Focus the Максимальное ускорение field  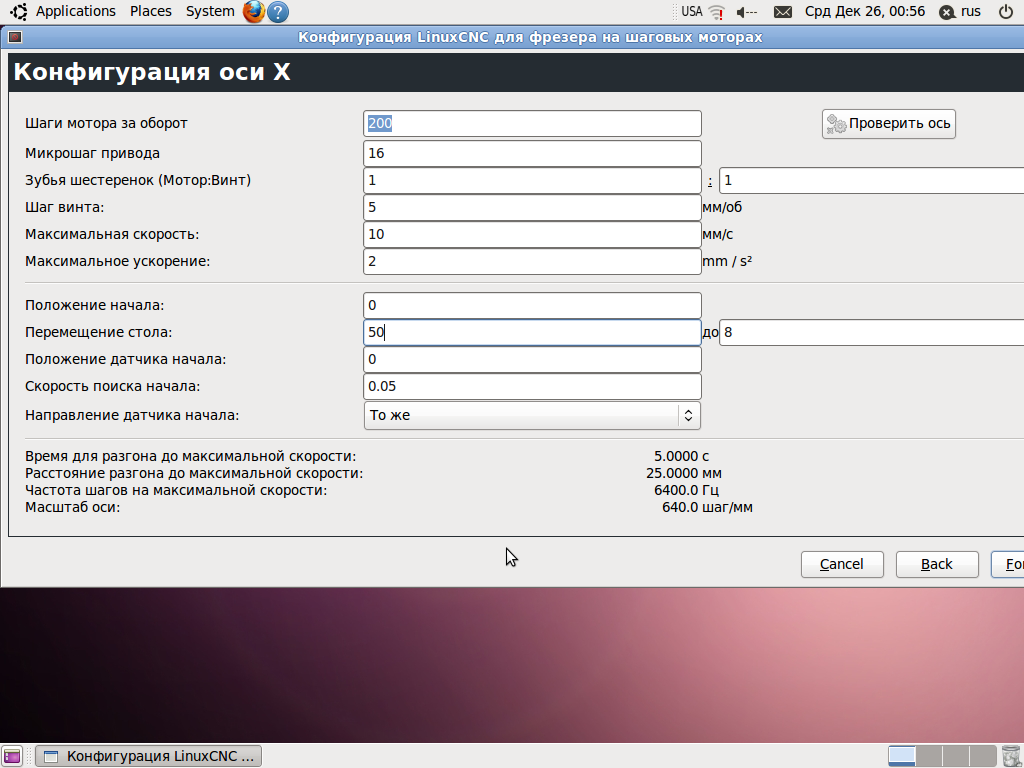point(532,261)
